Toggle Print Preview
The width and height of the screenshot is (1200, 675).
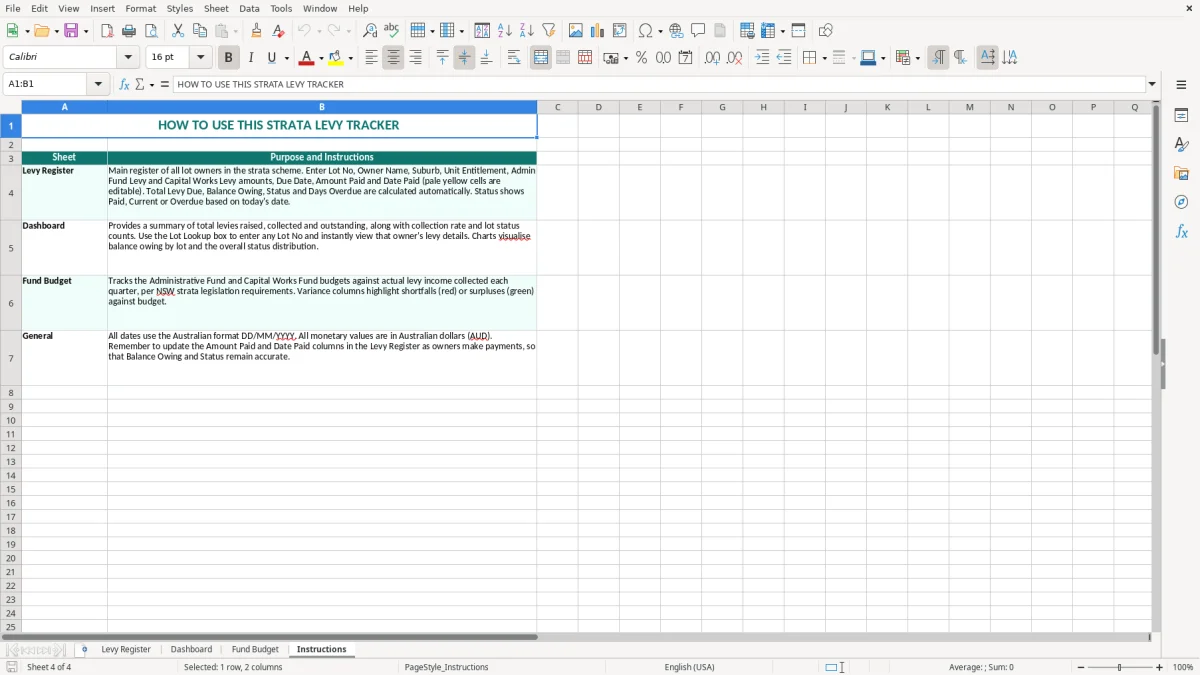(x=151, y=31)
